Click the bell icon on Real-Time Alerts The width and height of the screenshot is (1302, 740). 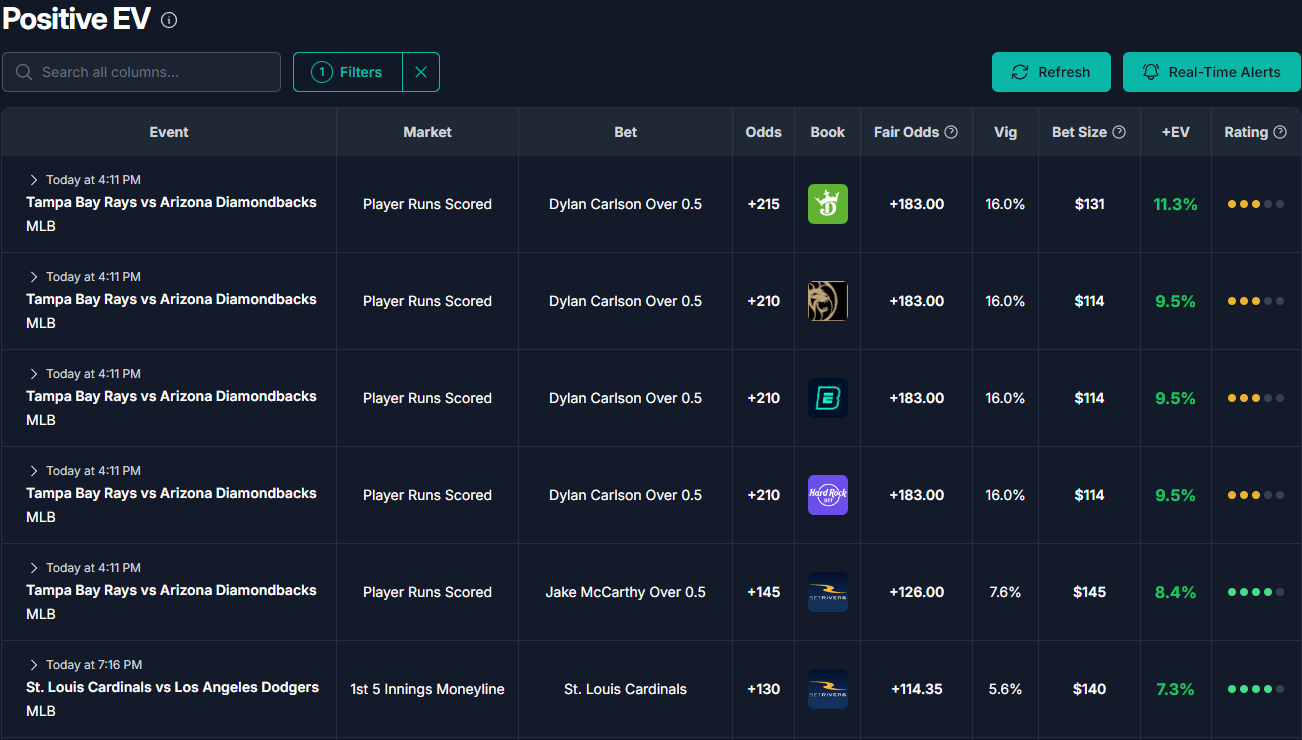click(x=1151, y=71)
